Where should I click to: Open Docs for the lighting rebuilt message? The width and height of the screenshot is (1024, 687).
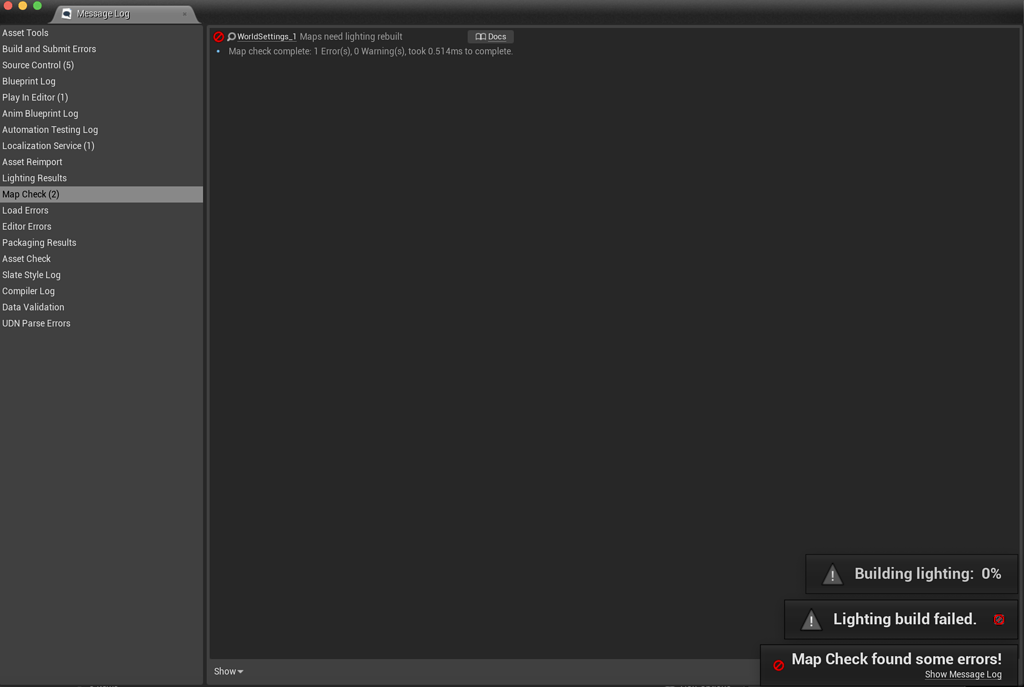(x=490, y=36)
